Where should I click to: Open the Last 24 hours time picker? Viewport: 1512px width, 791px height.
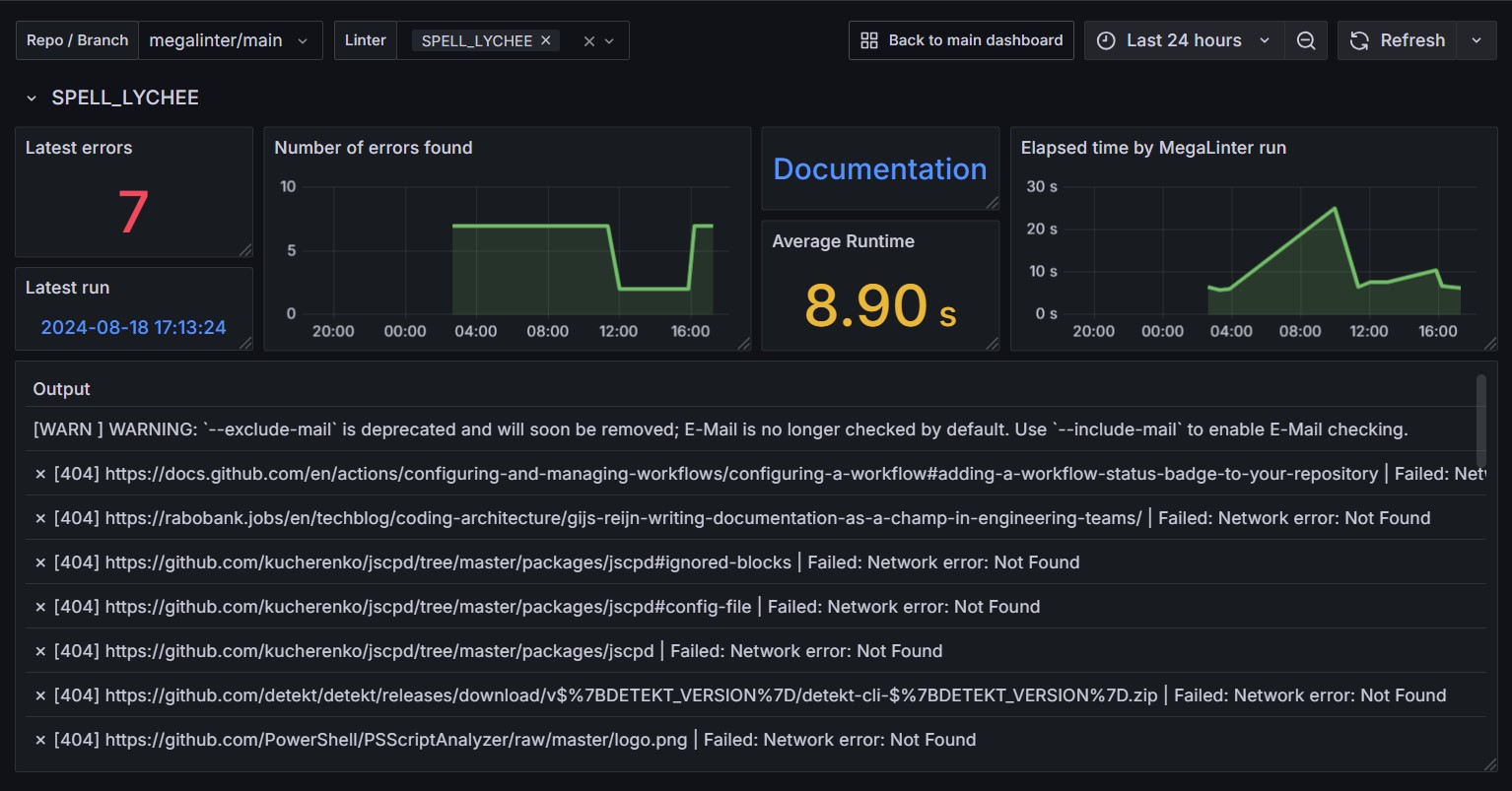pos(1184,40)
